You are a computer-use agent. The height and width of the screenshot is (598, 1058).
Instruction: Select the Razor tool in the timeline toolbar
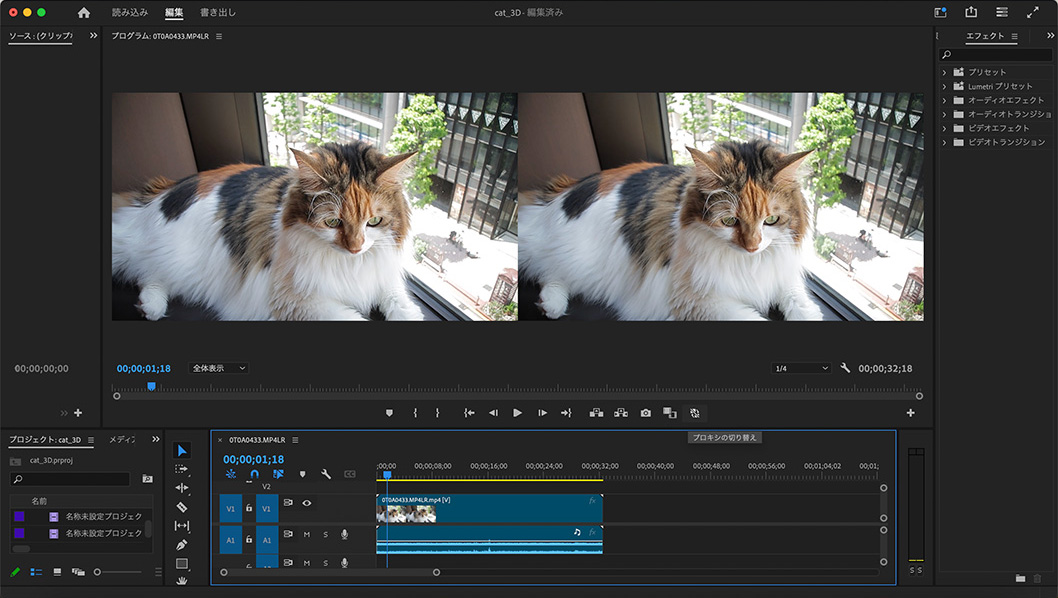pos(183,506)
